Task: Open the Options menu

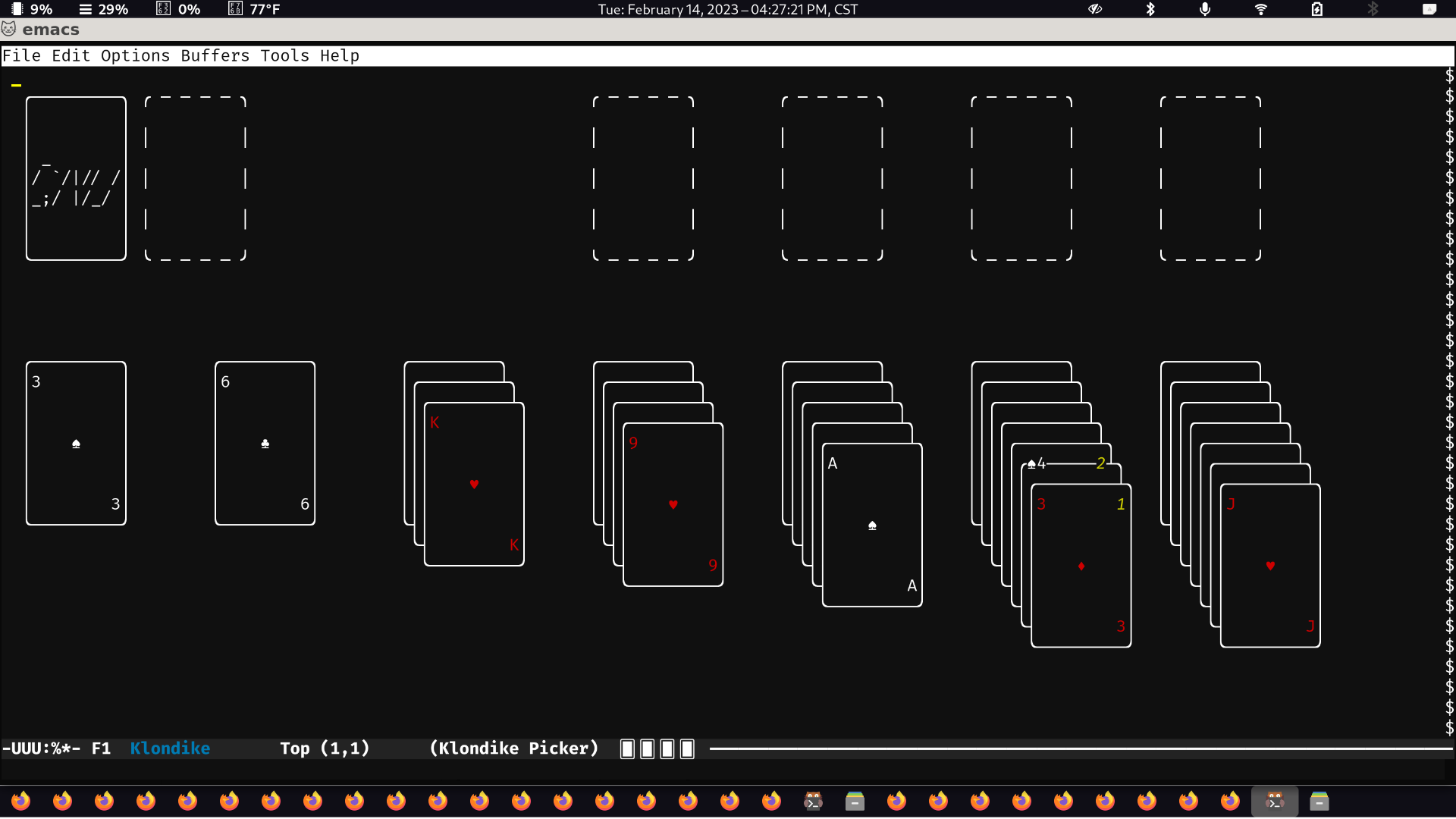Action: (x=136, y=55)
